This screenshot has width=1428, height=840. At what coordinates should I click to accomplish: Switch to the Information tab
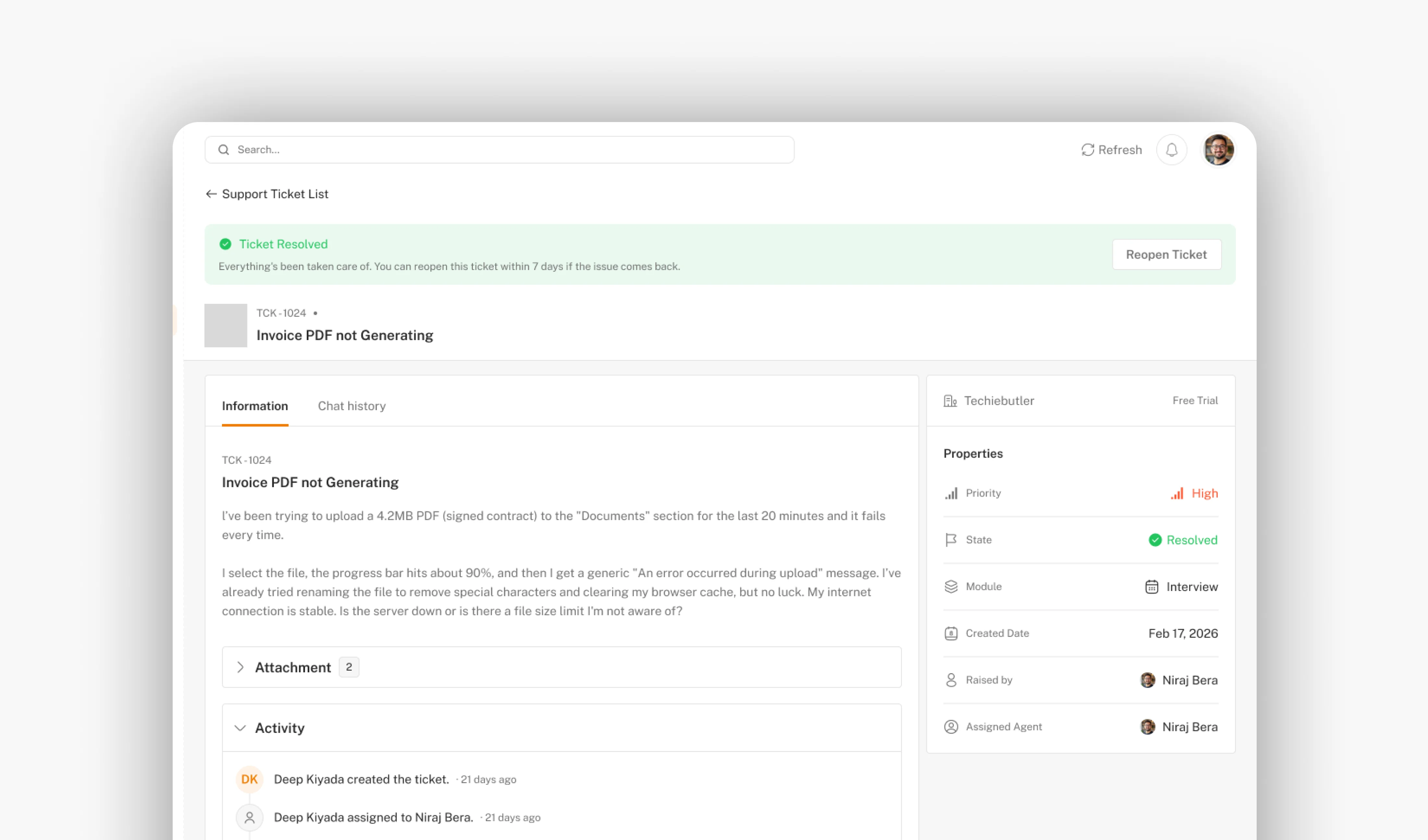[255, 406]
